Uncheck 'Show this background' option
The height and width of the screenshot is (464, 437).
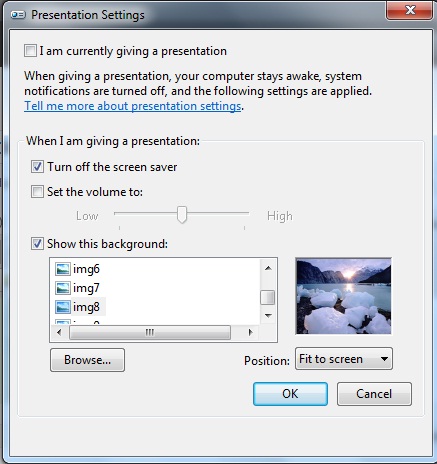37,244
